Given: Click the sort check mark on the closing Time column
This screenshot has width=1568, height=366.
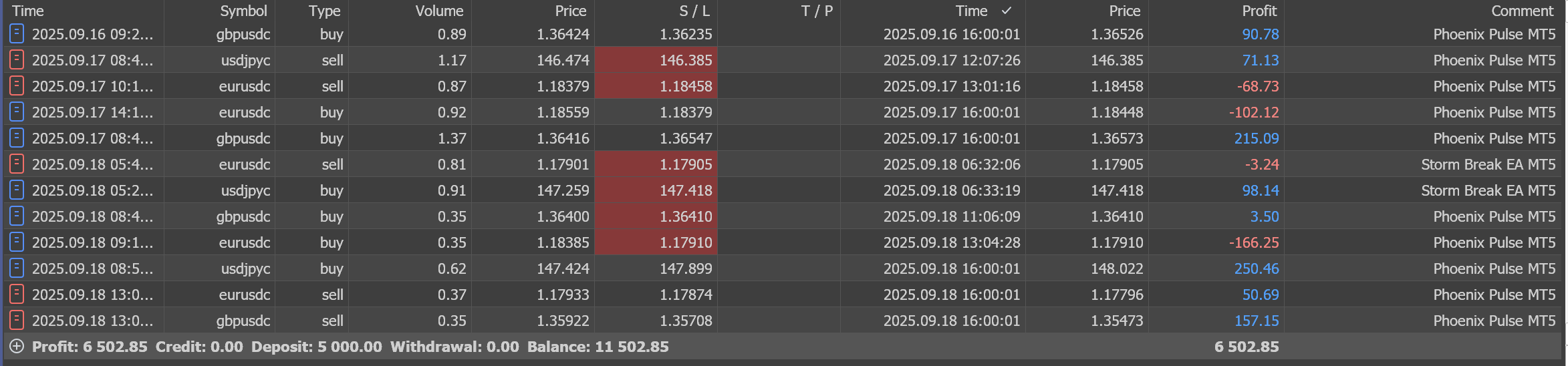Looking at the screenshot, I should (1007, 11).
